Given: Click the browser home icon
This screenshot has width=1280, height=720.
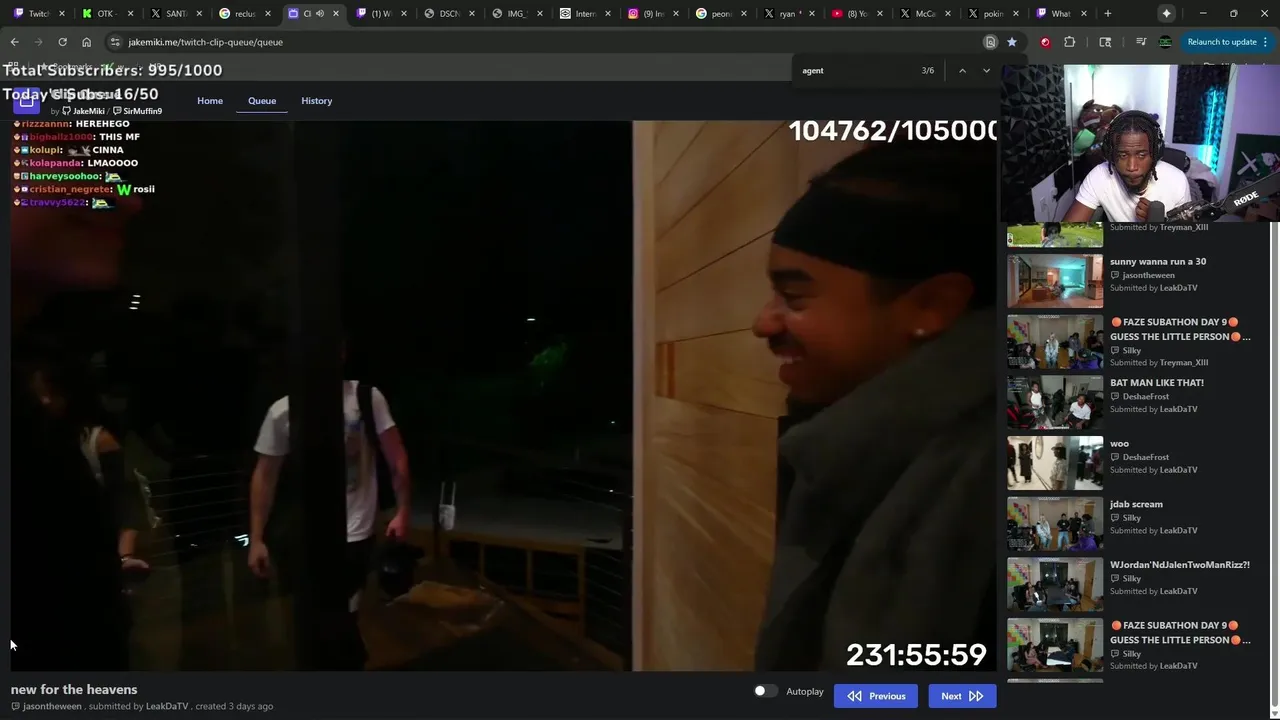Looking at the screenshot, I should pyautogui.click(x=86, y=42).
